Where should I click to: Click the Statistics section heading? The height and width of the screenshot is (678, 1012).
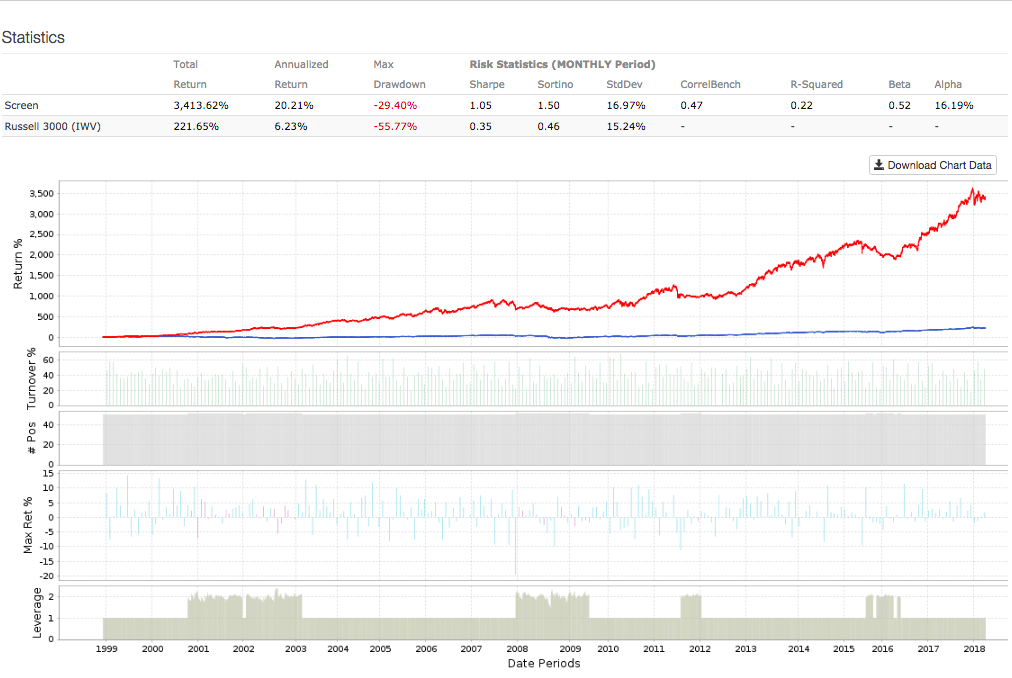33,37
